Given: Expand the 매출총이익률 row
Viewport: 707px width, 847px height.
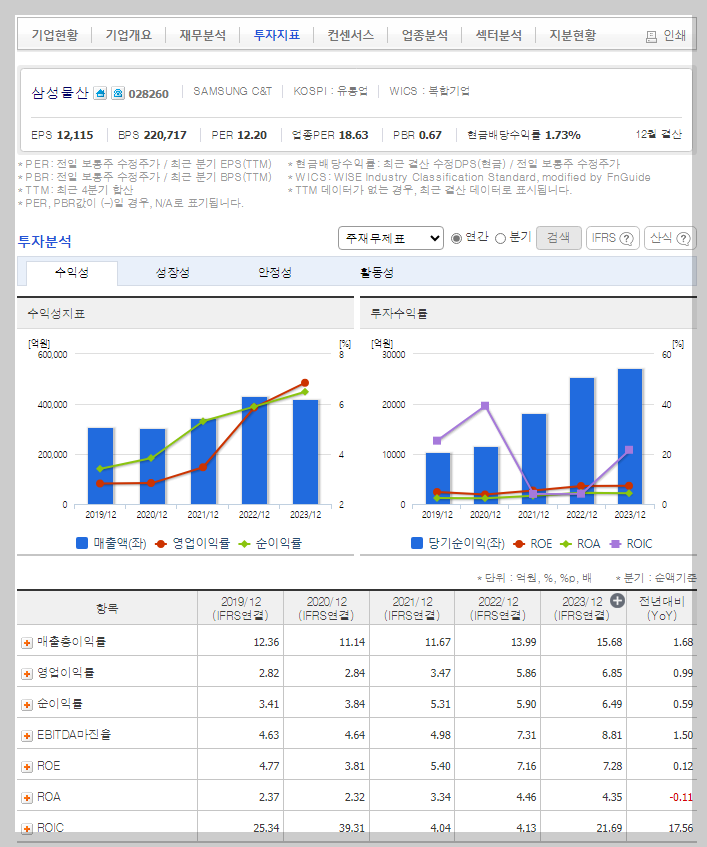Looking at the screenshot, I should [26, 643].
